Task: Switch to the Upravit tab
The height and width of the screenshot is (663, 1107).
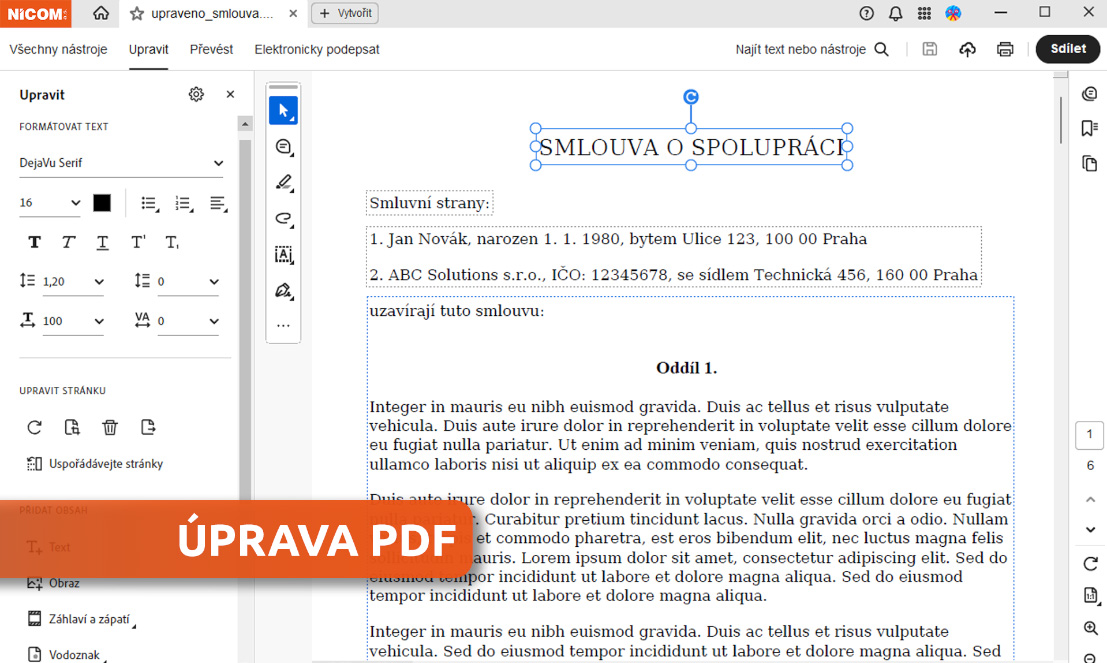Action: tap(148, 49)
